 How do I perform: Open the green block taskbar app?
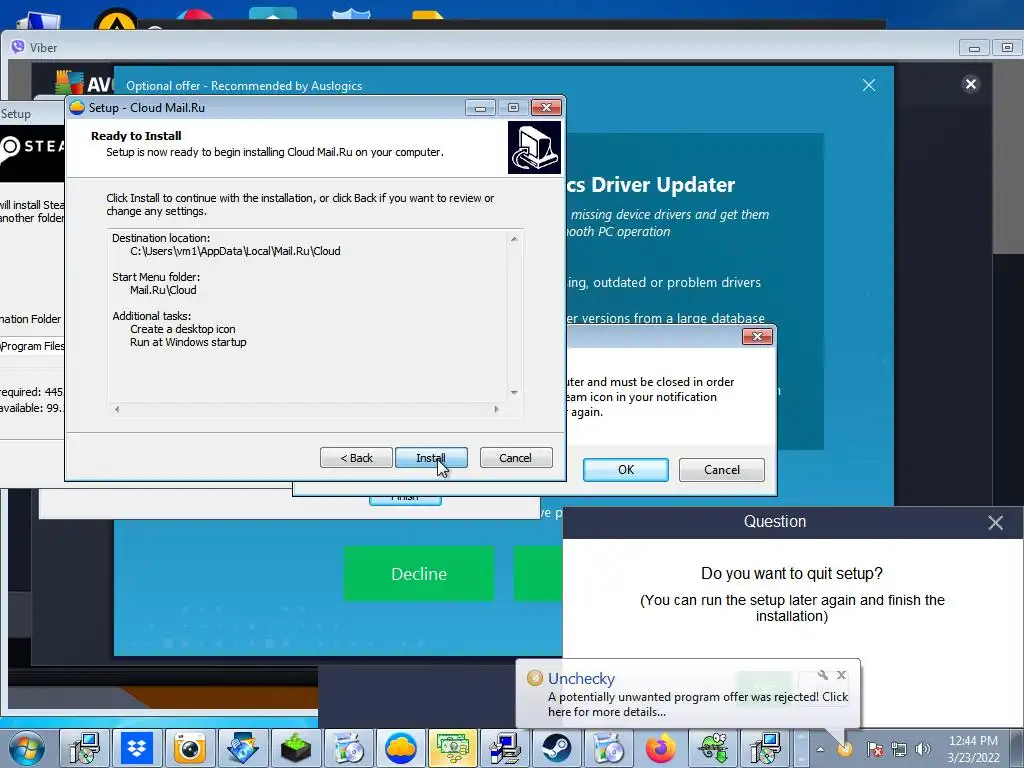pos(295,748)
